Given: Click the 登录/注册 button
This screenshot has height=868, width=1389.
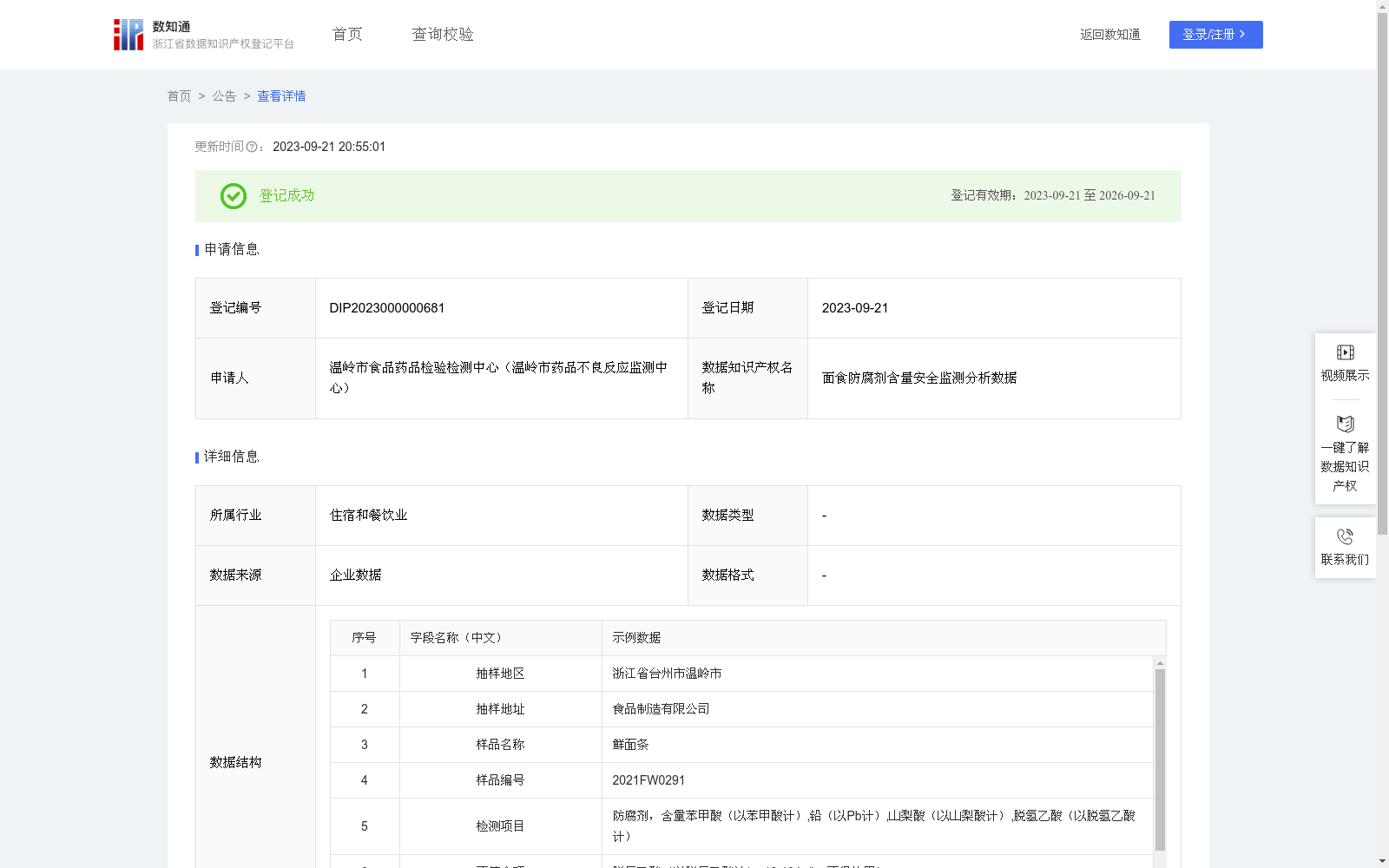Looking at the screenshot, I should pyautogui.click(x=1215, y=35).
